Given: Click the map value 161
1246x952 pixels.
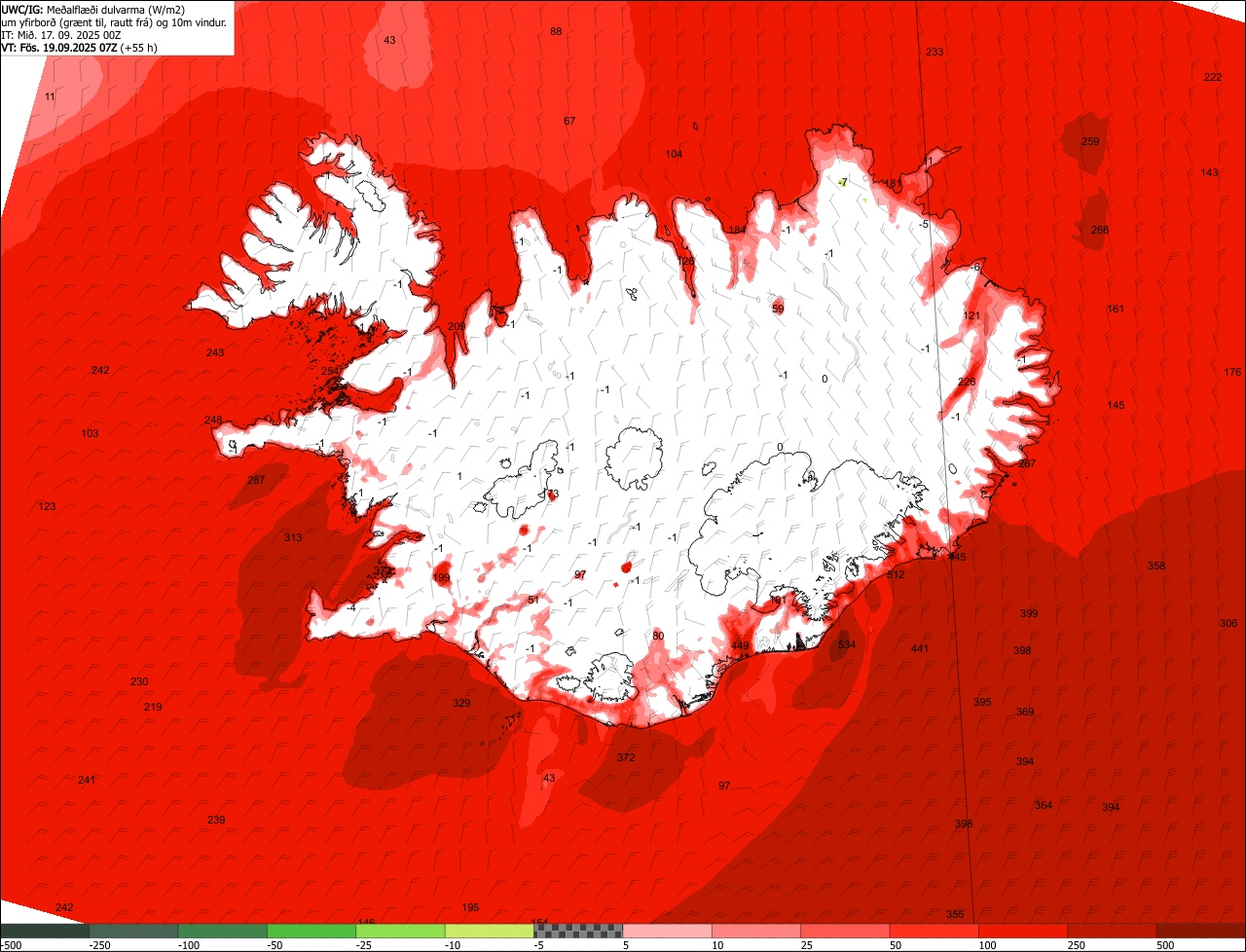Looking at the screenshot, I should click(x=1116, y=309).
